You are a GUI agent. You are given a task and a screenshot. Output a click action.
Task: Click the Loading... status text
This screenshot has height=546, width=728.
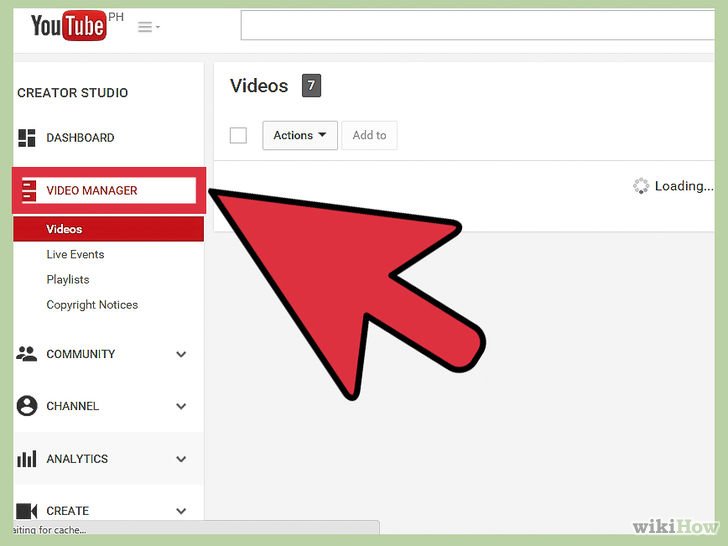[x=684, y=186]
